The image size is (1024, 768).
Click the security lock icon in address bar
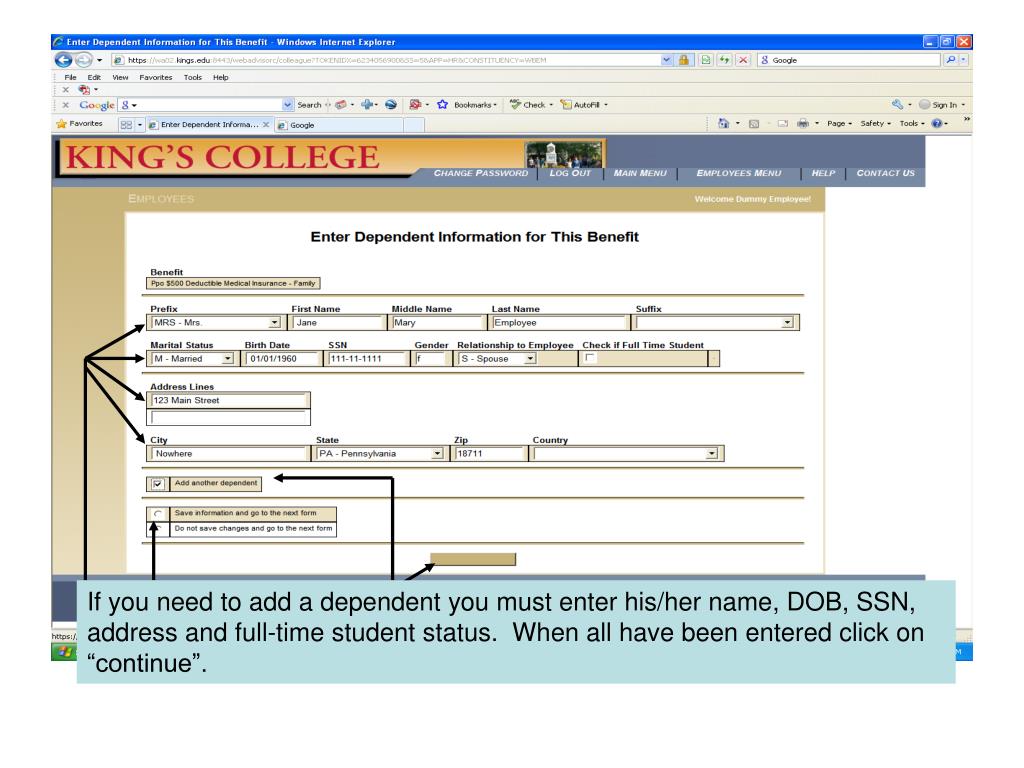tap(683, 60)
